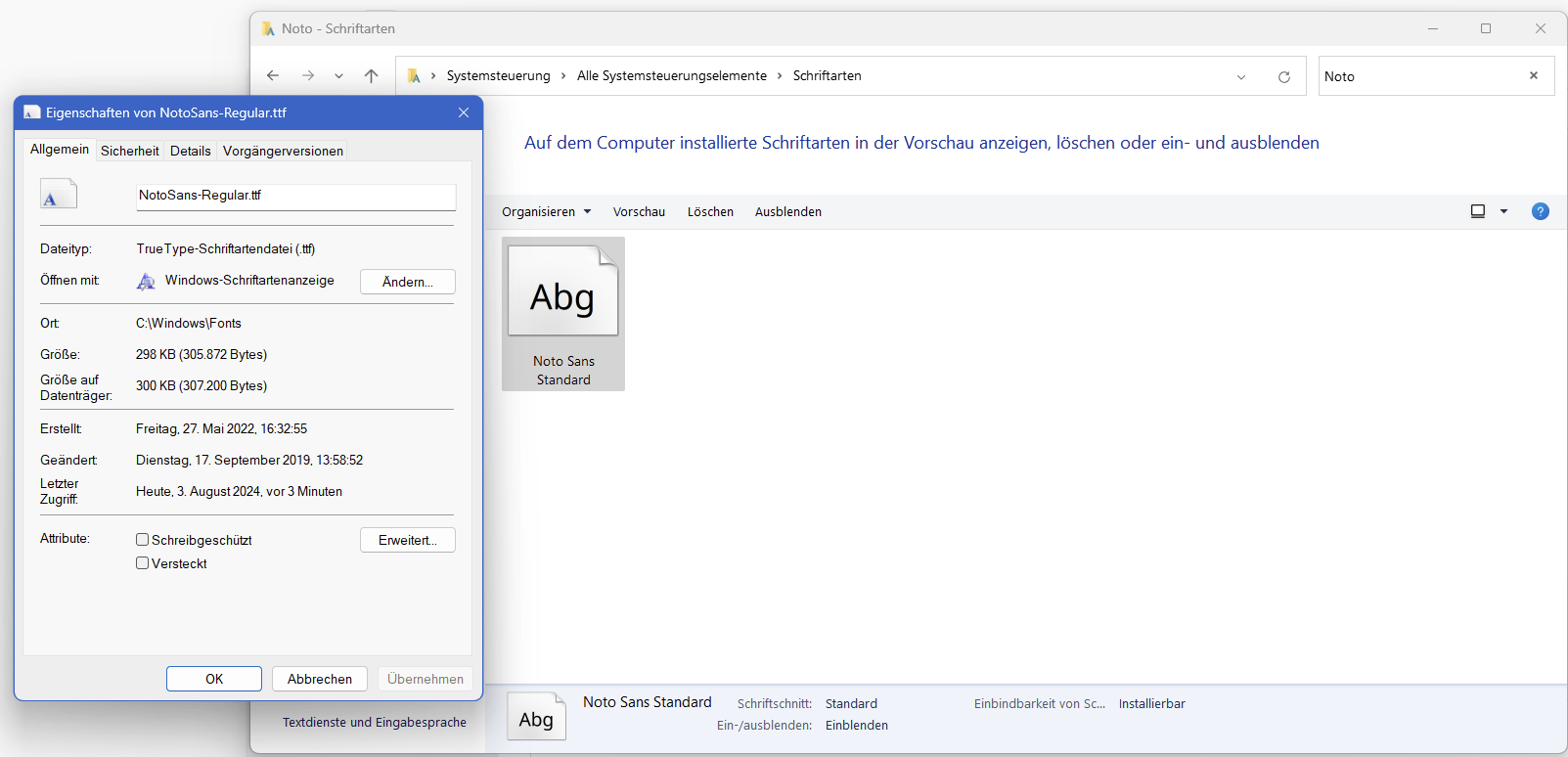Open the recent locations dropdown arrow
The width and height of the screenshot is (1568, 757).
pyautogui.click(x=338, y=76)
